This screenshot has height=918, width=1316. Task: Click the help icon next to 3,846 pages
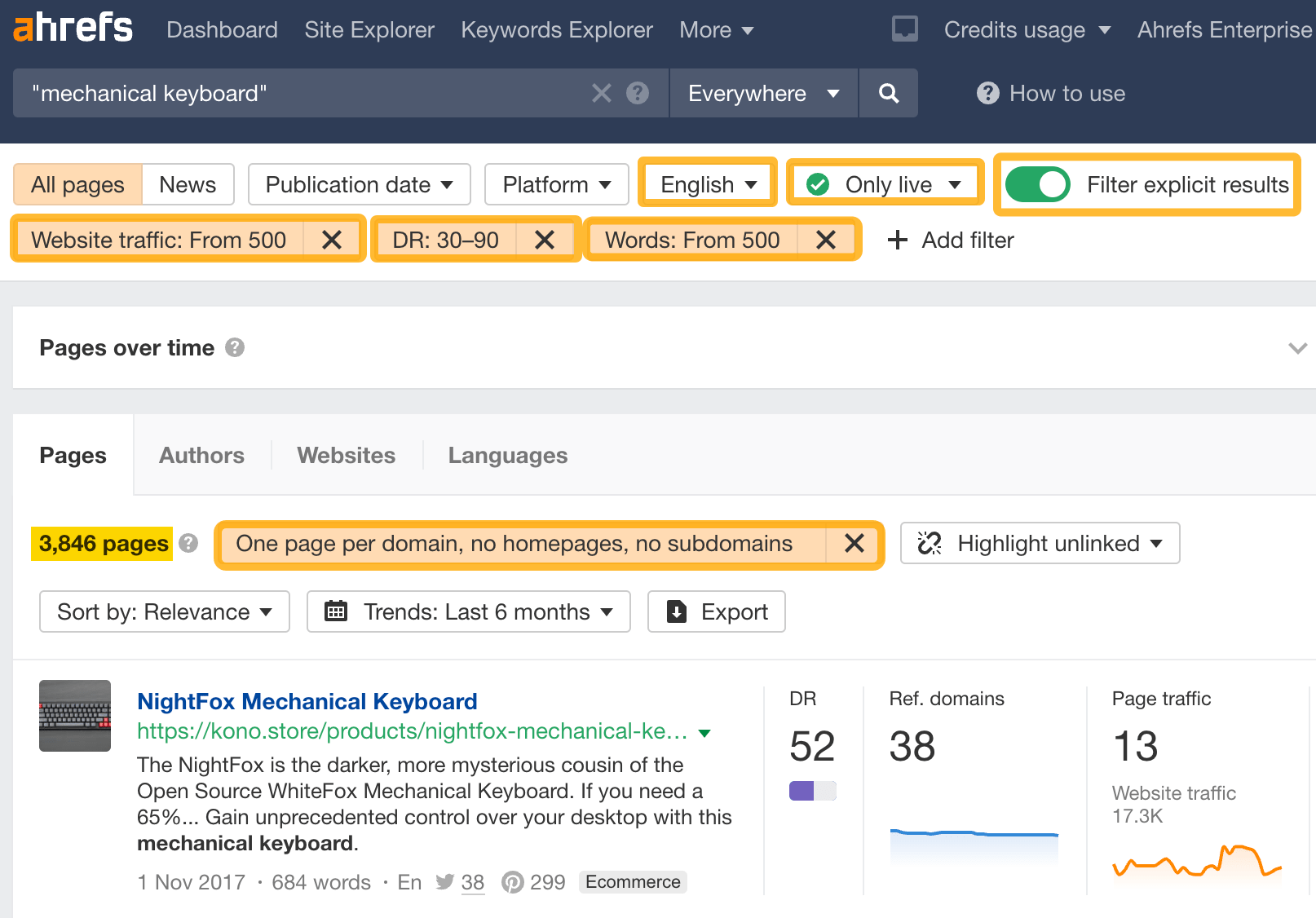pos(188,545)
